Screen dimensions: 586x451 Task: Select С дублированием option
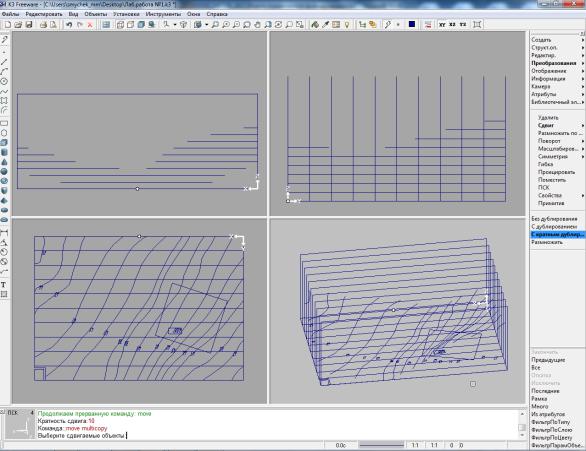click(x=554, y=227)
